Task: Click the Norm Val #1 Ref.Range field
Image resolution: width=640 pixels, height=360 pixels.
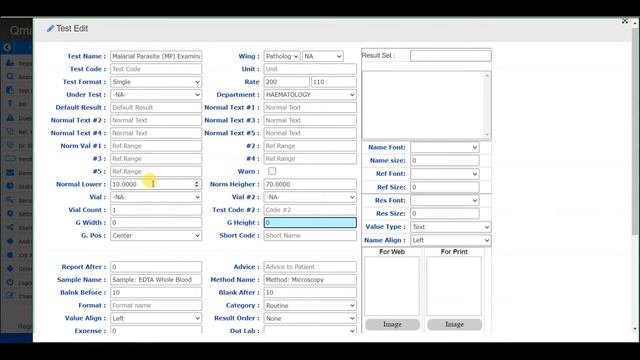Action: pos(156,146)
